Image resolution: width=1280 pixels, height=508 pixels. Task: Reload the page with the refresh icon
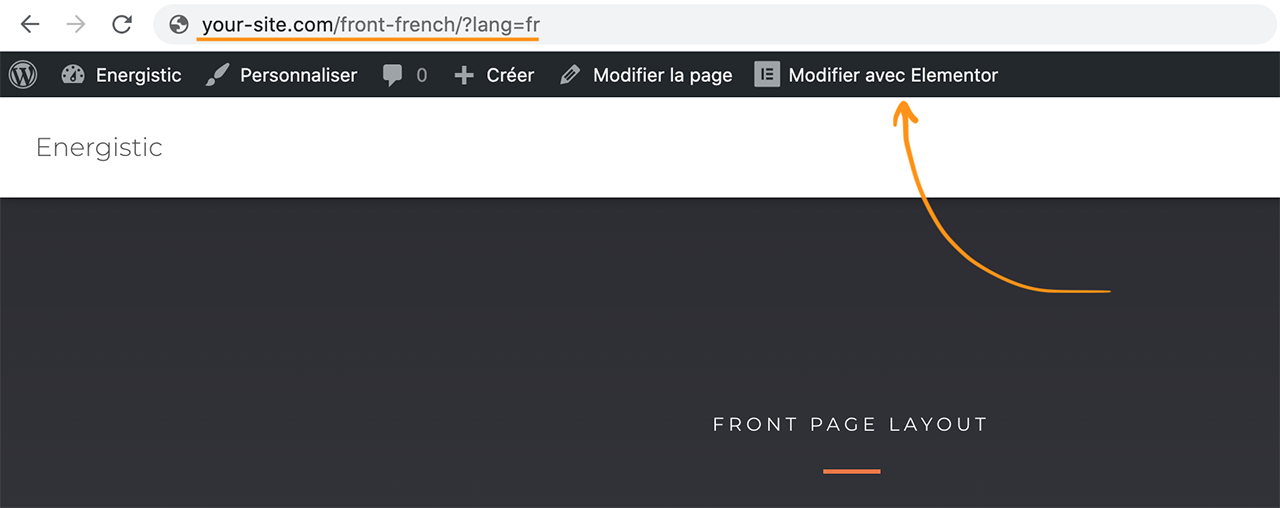click(122, 25)
